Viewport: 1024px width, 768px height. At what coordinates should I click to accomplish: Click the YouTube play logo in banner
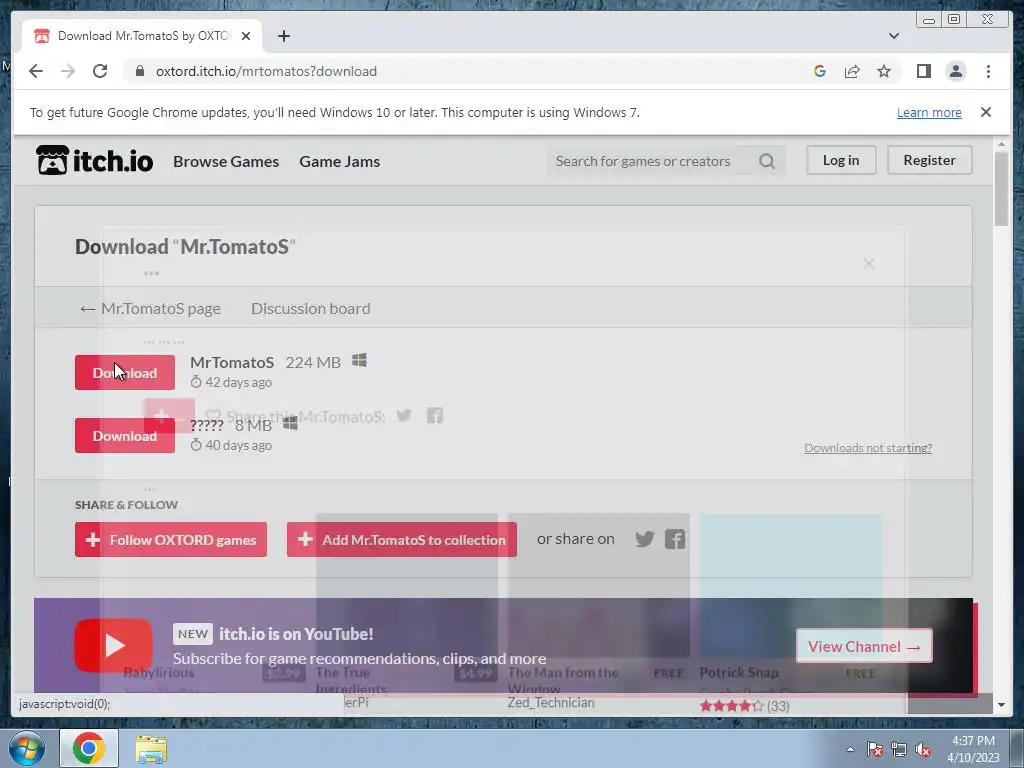tap(114, 645)
